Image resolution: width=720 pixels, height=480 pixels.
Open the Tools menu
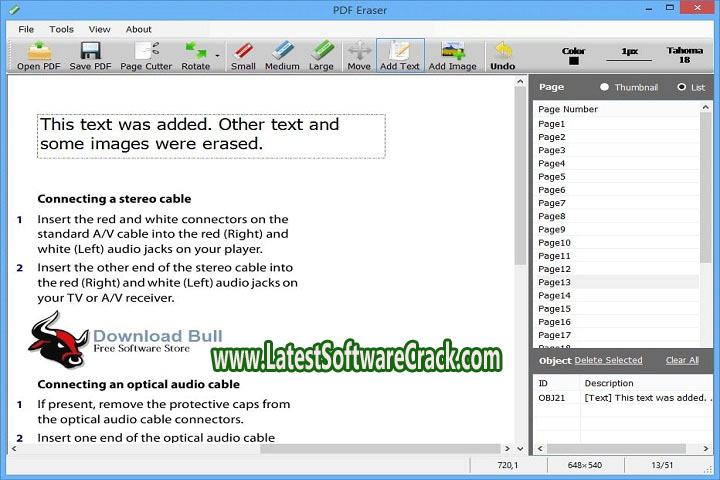pyautogui.click(x=62, y=29)
